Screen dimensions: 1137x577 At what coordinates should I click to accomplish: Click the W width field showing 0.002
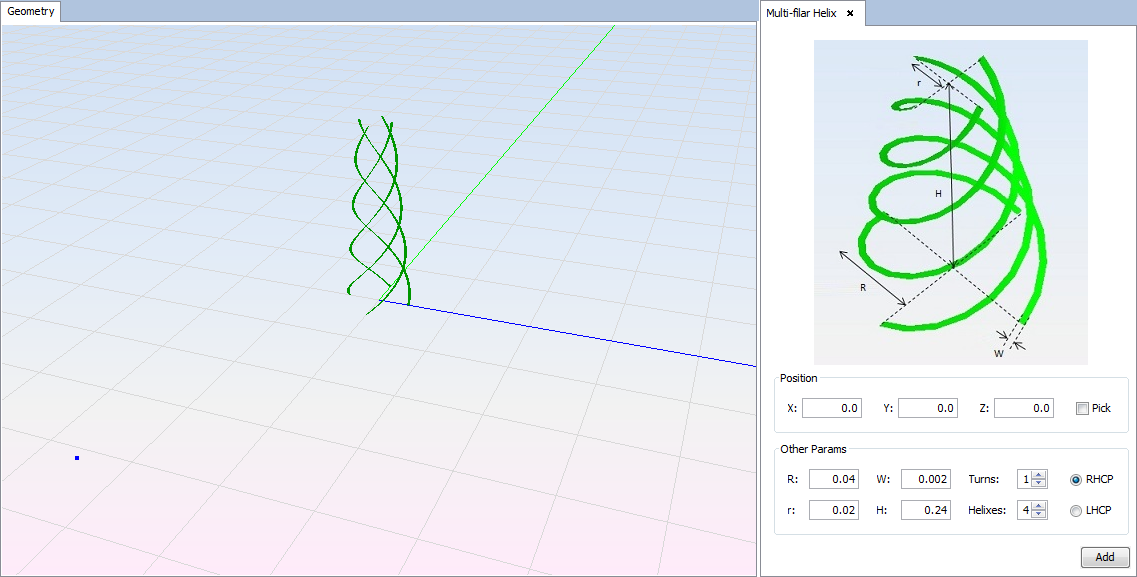pyautogui.click(x=925, y=479)
